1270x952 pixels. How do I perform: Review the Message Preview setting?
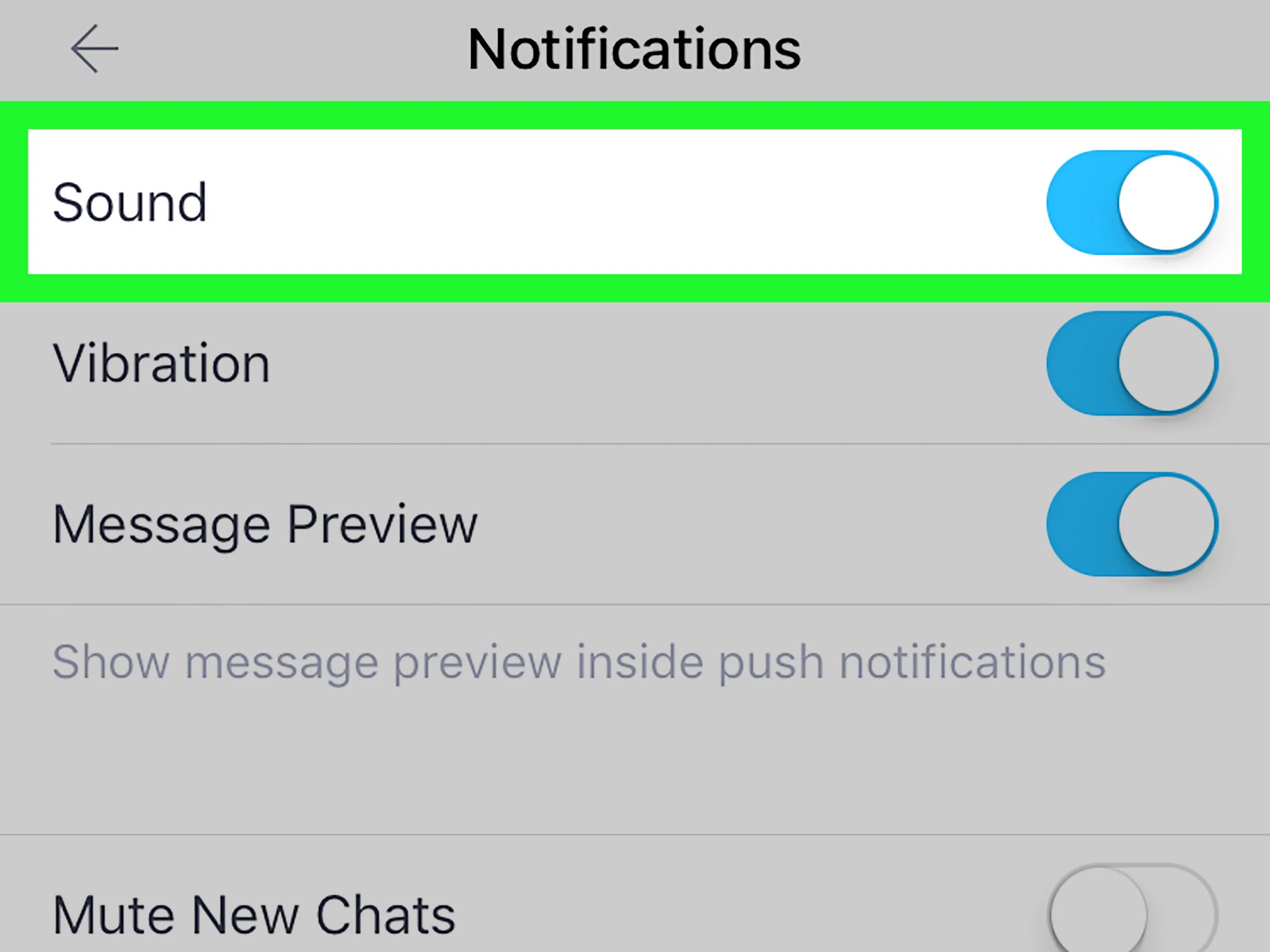[x=1132, y=523]
